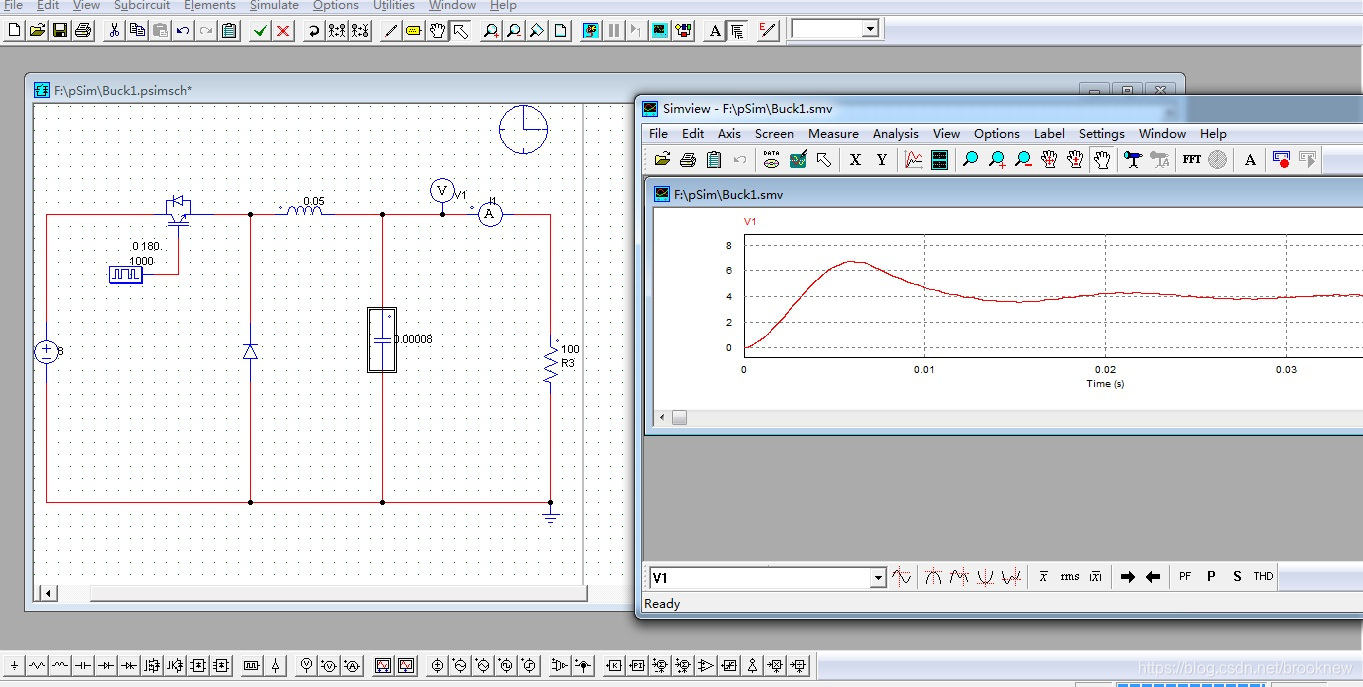
Task: Click the rms measurement button in Simview
Action: 1070,577
